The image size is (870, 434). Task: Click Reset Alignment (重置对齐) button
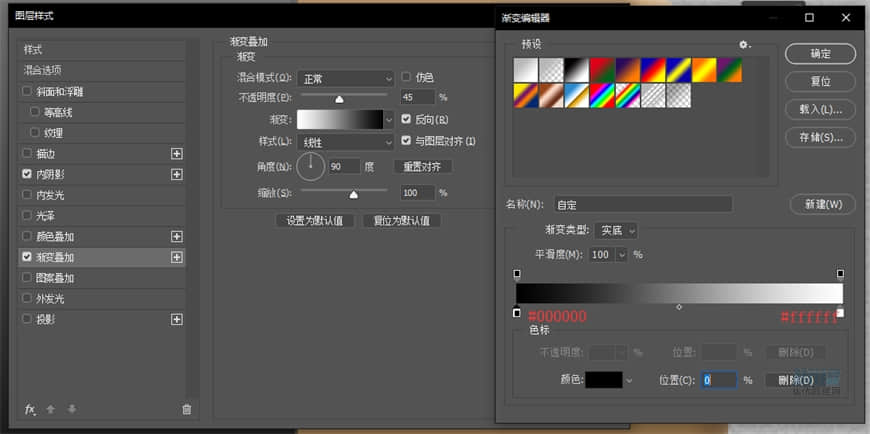[423, 166]
